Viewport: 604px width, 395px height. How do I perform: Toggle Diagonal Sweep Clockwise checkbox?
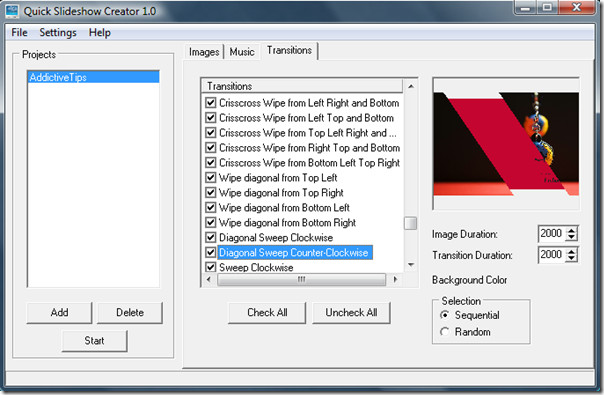(210, 237)
